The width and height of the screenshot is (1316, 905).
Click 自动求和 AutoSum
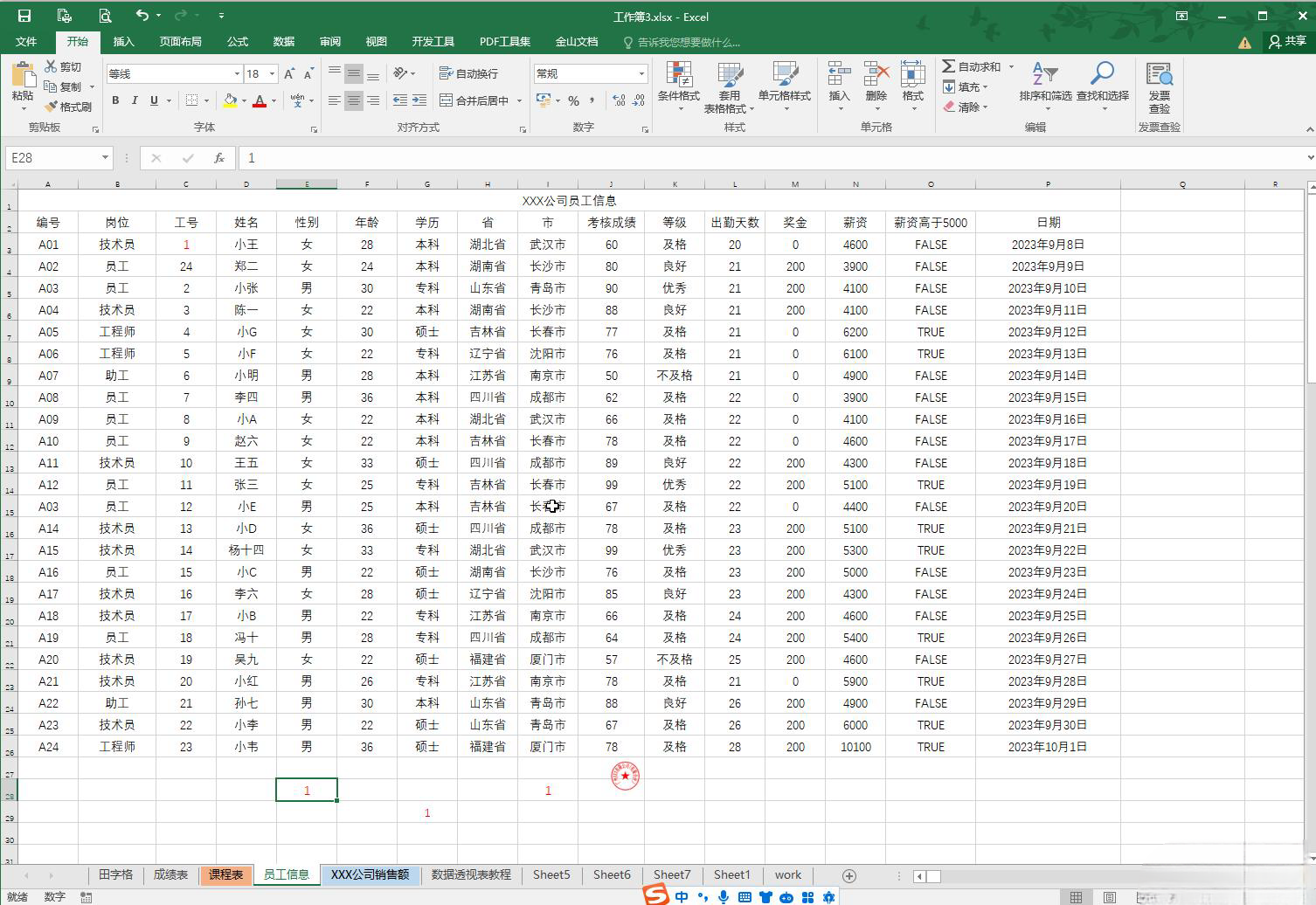coord(971,66)
